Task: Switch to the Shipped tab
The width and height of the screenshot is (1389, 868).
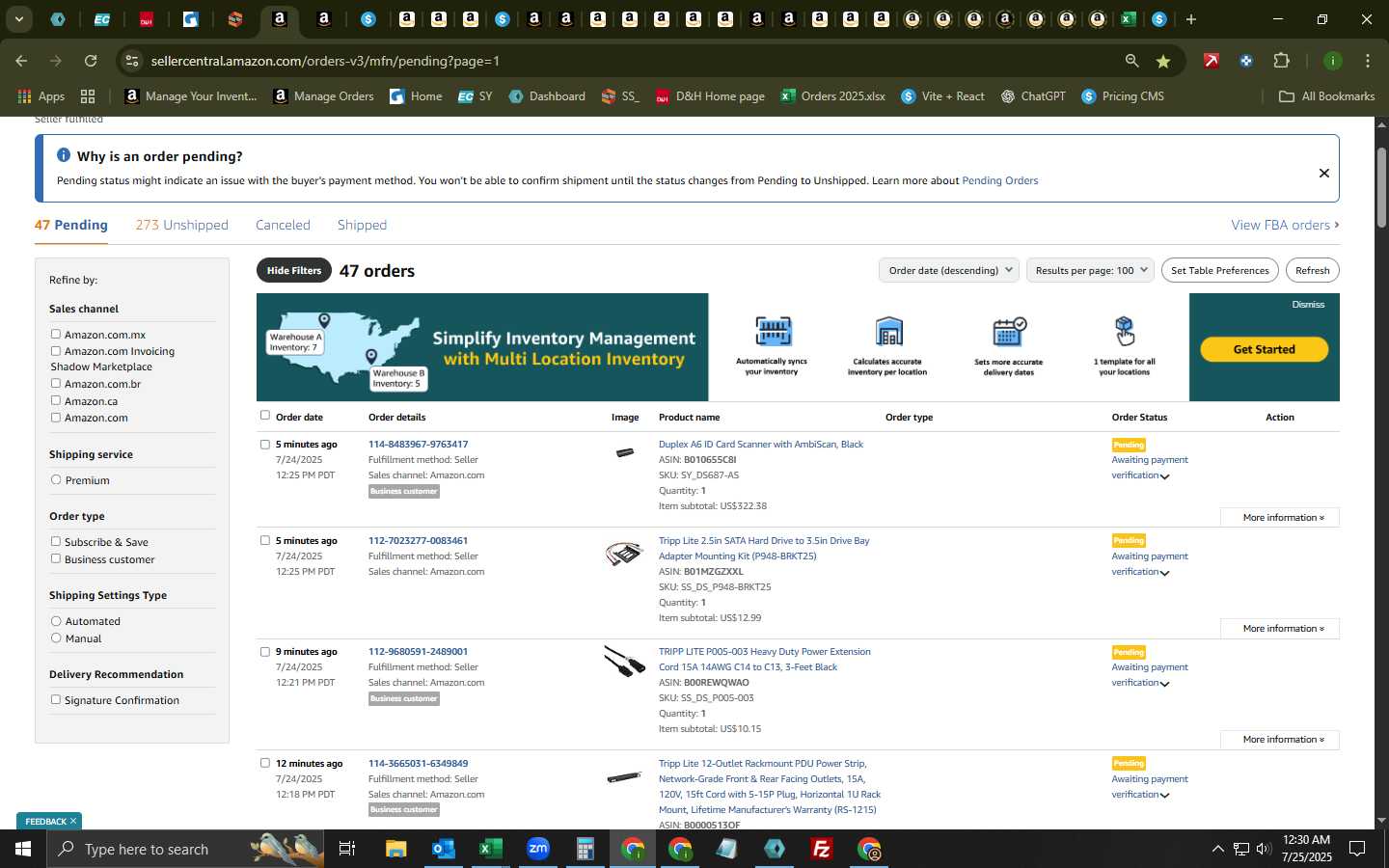Action: (x=362, y=225)
